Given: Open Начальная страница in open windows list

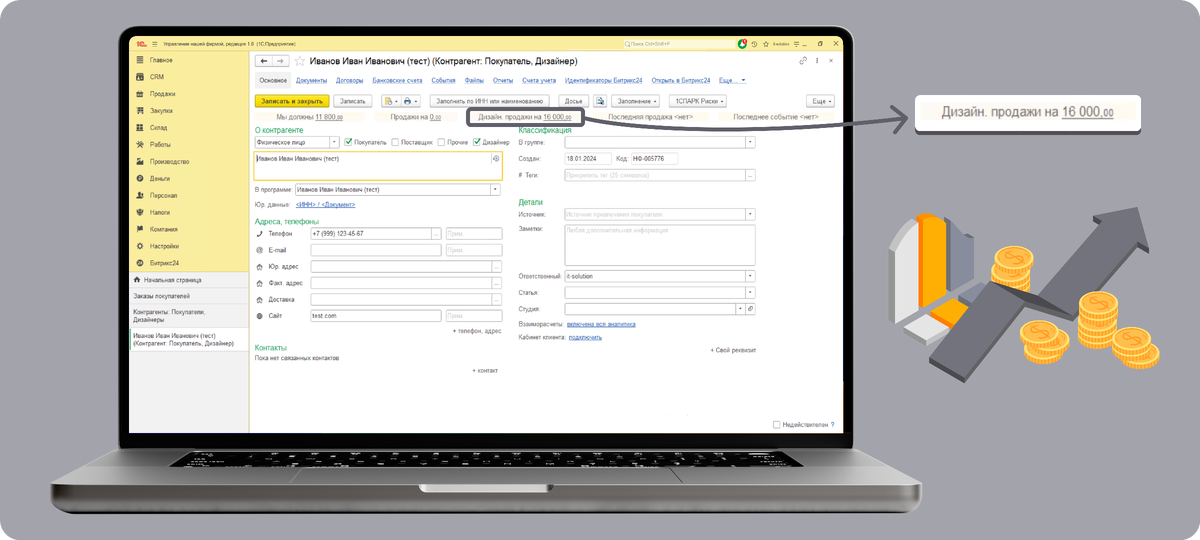Looking at the screenshot, I should 189,281.
